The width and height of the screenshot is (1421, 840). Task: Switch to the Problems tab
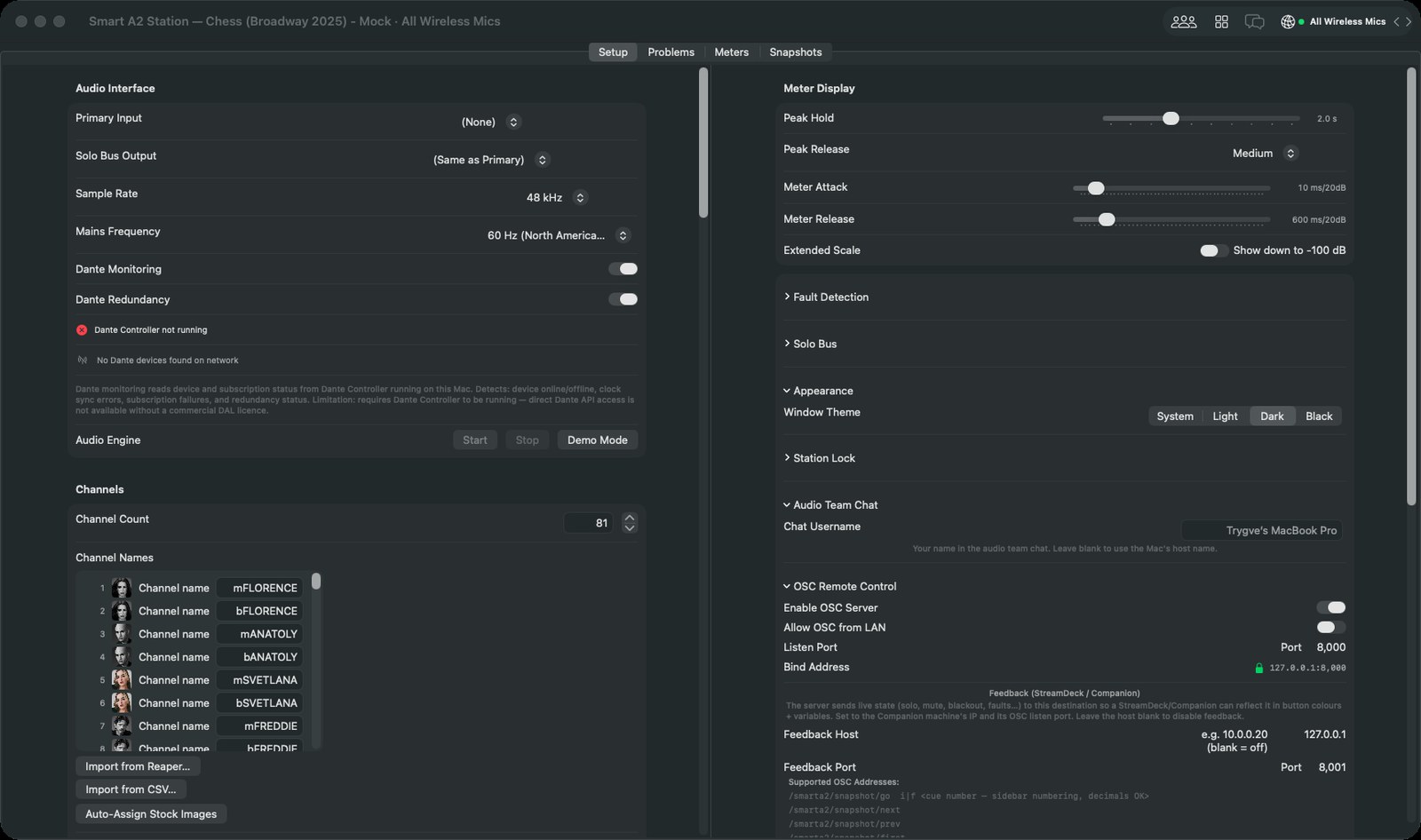coord(671,52)
